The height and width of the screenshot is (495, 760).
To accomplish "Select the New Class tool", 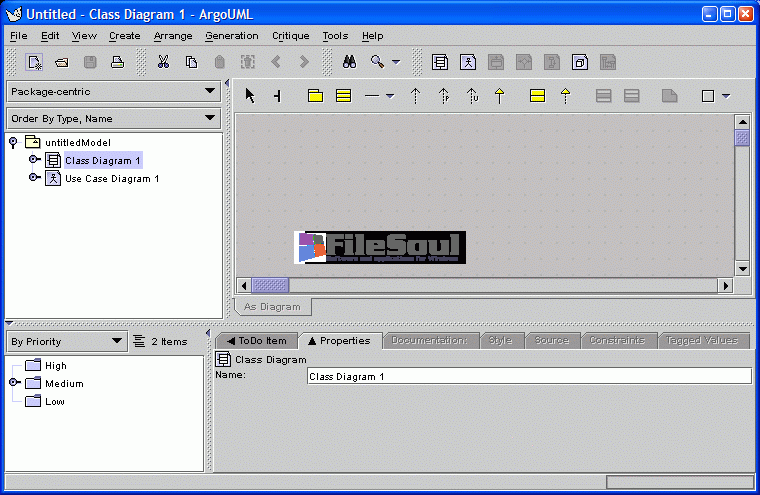I will tap(343, 96).
